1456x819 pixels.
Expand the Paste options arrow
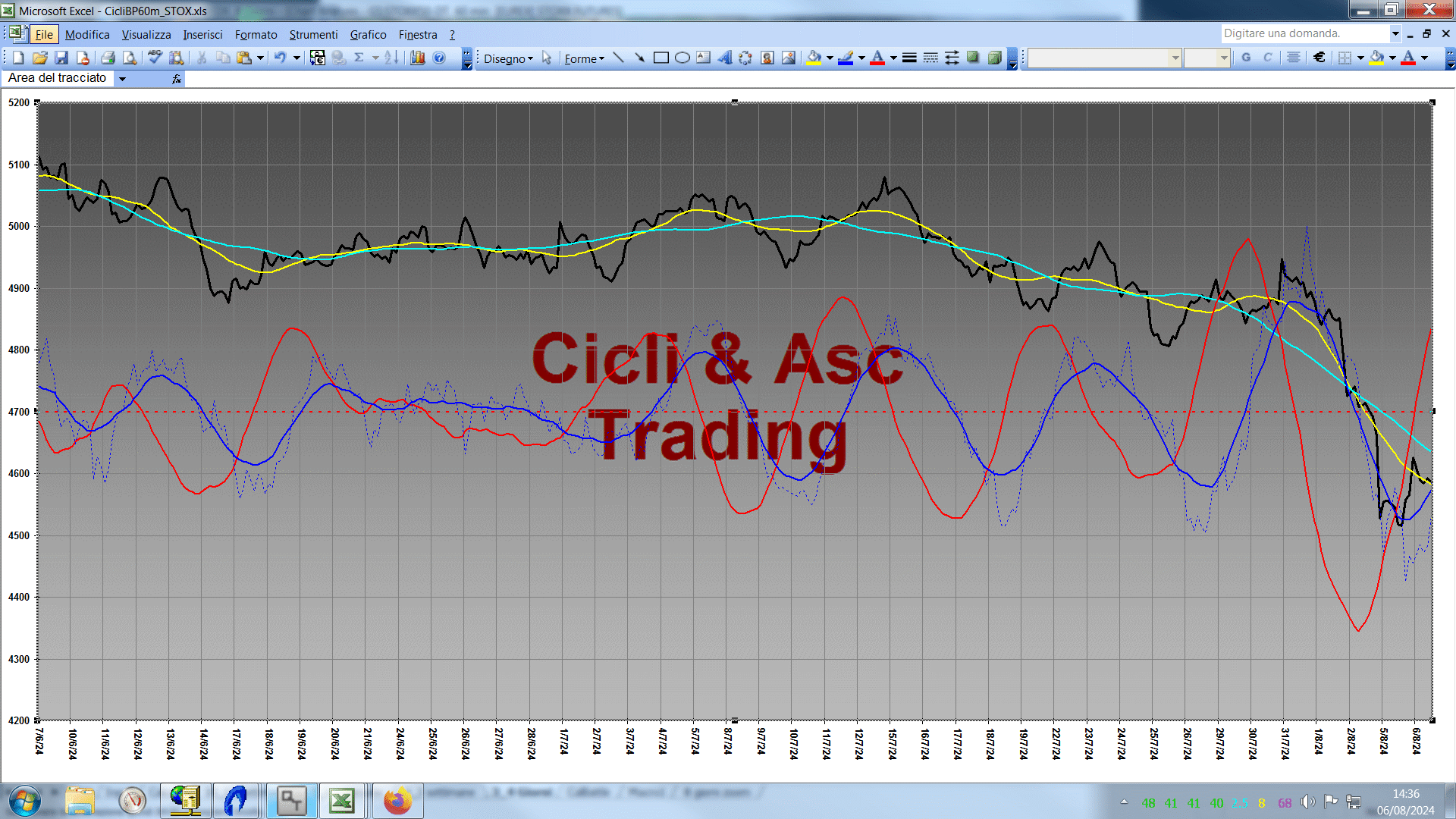pos(260,58)
